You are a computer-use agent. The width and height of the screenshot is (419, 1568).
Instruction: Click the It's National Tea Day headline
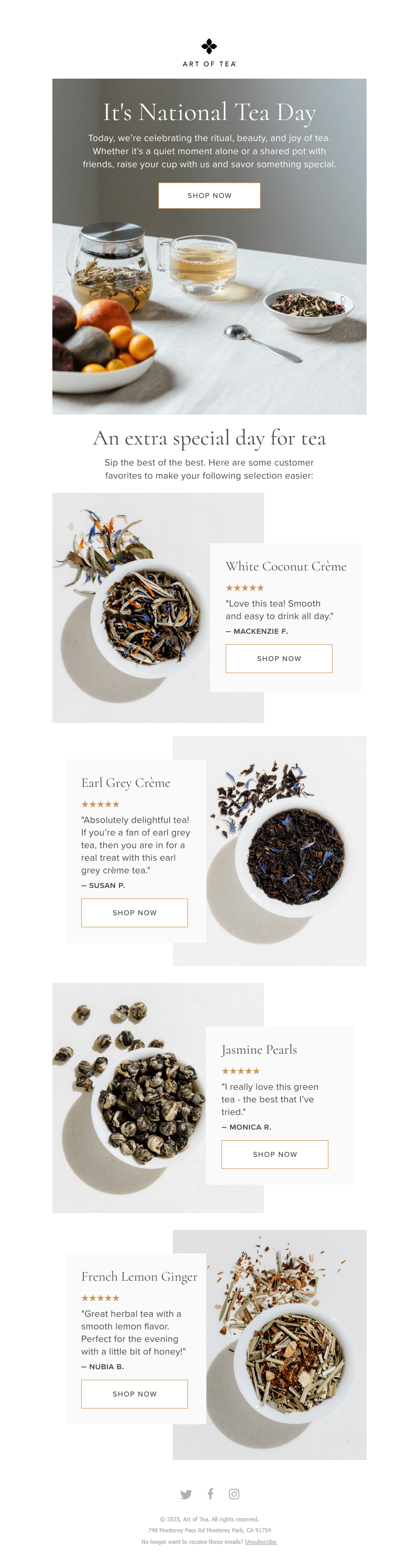(x=209, y=113)
